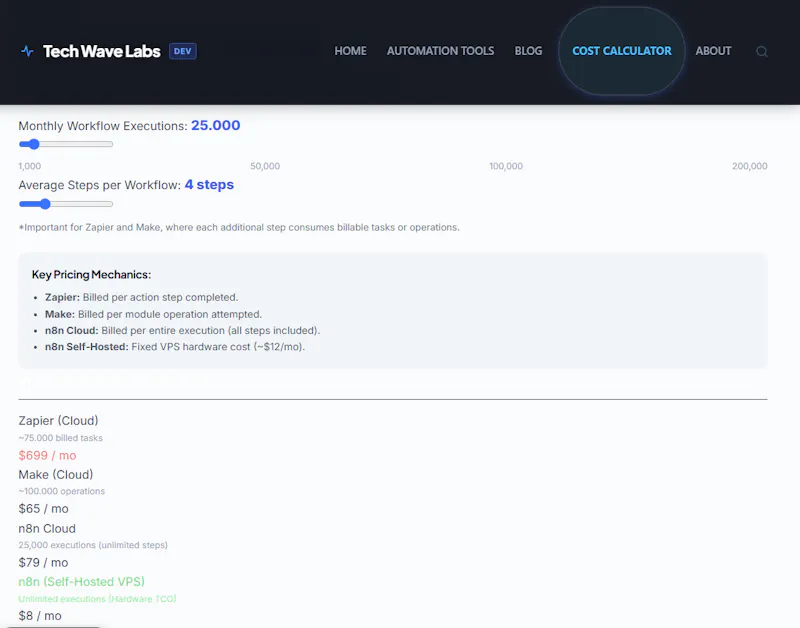Click the Make (Cloud) result label
800x628 pixels.
(56, 474)
